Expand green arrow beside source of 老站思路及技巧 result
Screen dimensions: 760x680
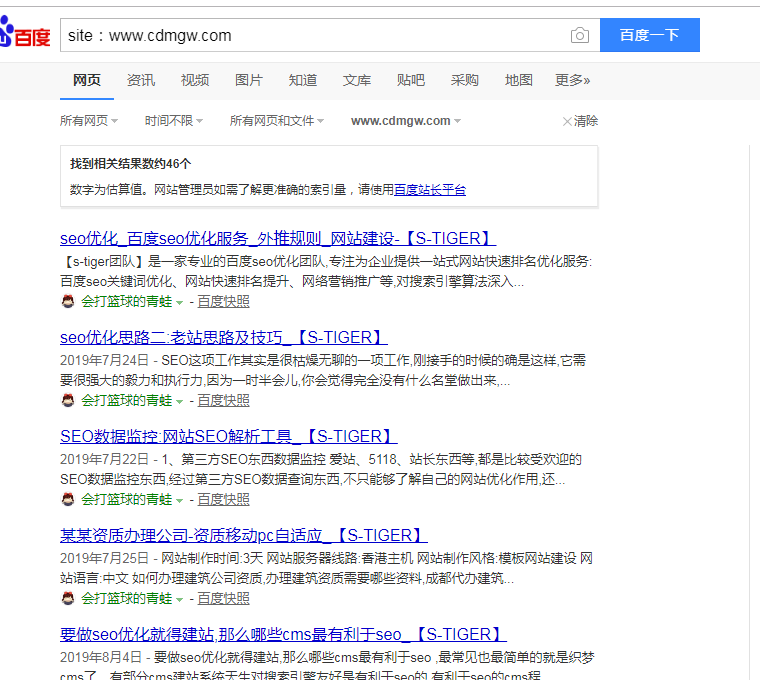click(x=179, y=402)
